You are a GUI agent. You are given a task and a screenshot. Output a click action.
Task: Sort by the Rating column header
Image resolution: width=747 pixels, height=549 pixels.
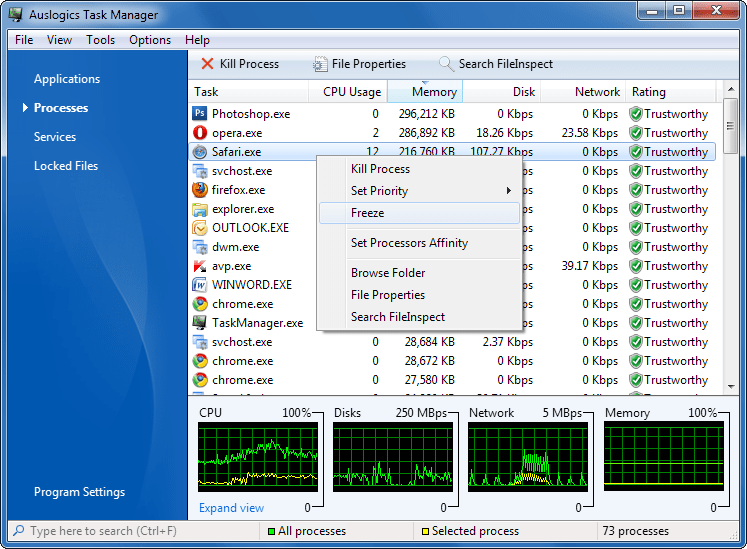[671, 92]
